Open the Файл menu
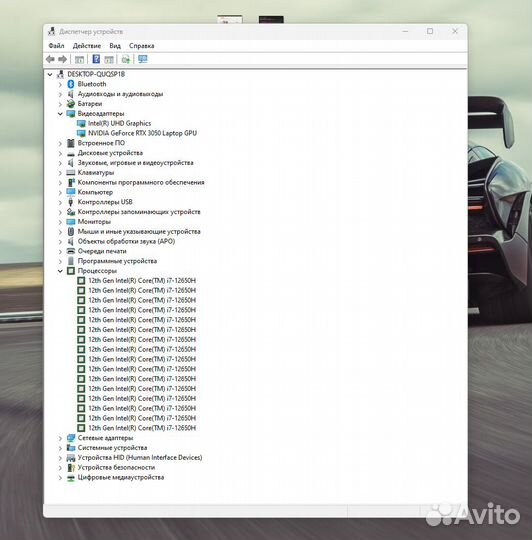The width and height of the screenshot is (532, 540). tap(56, 46)
